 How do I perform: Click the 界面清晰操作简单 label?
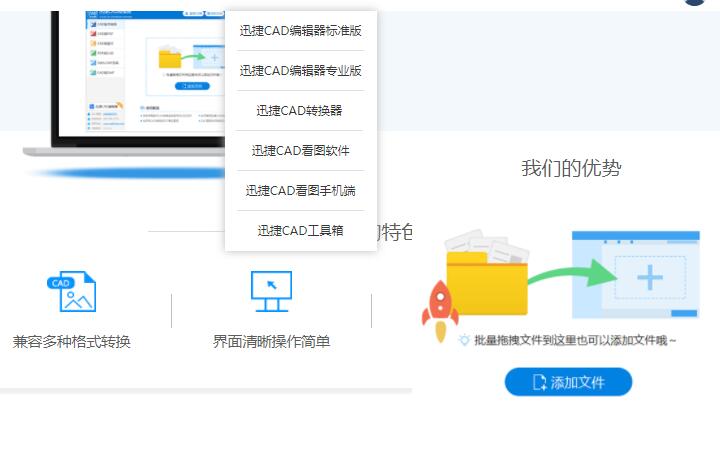(x=271, y=342)
